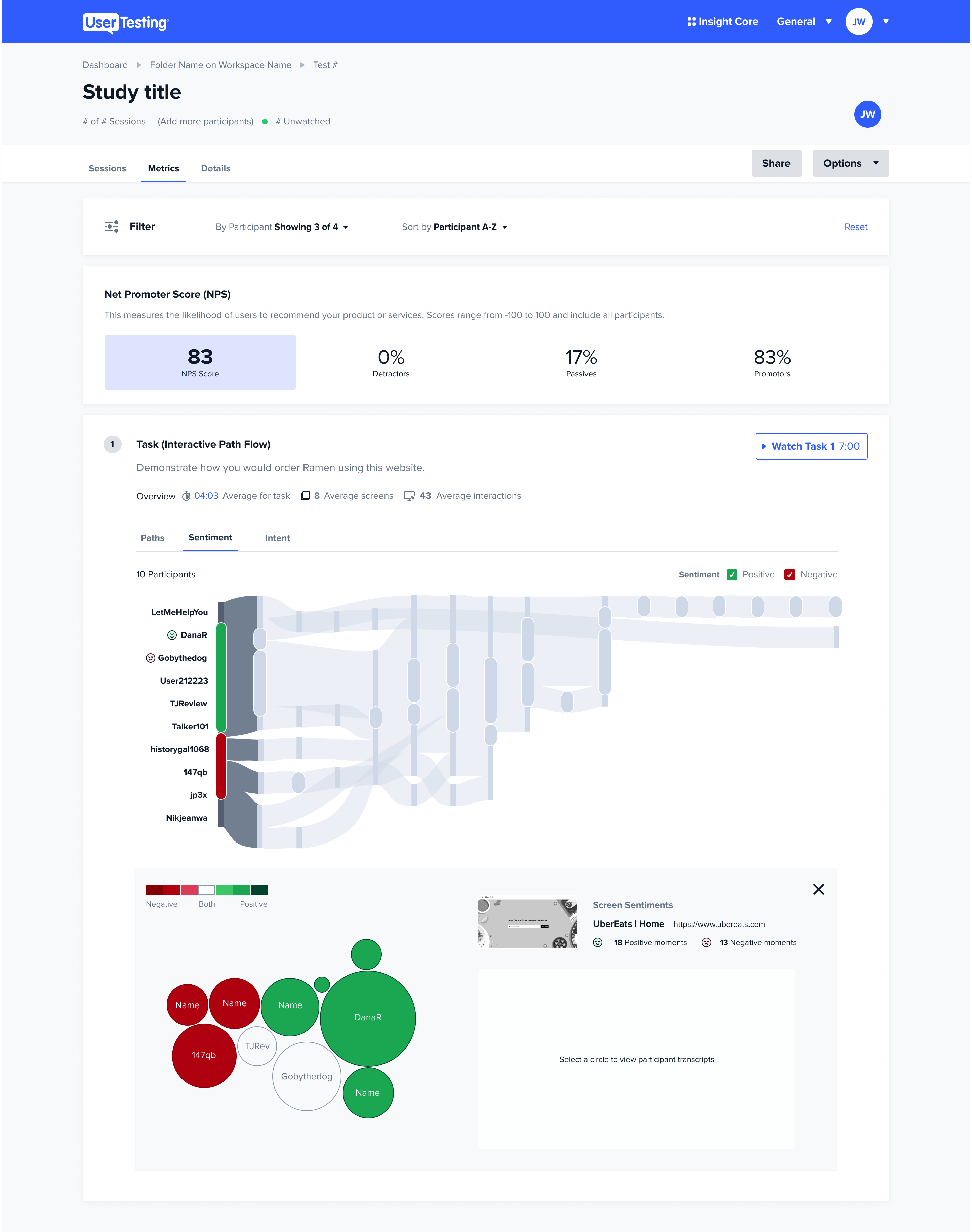Click the Test # breadcrumb
Viewport: 972px width, 1232px height.
coord(325,65)
